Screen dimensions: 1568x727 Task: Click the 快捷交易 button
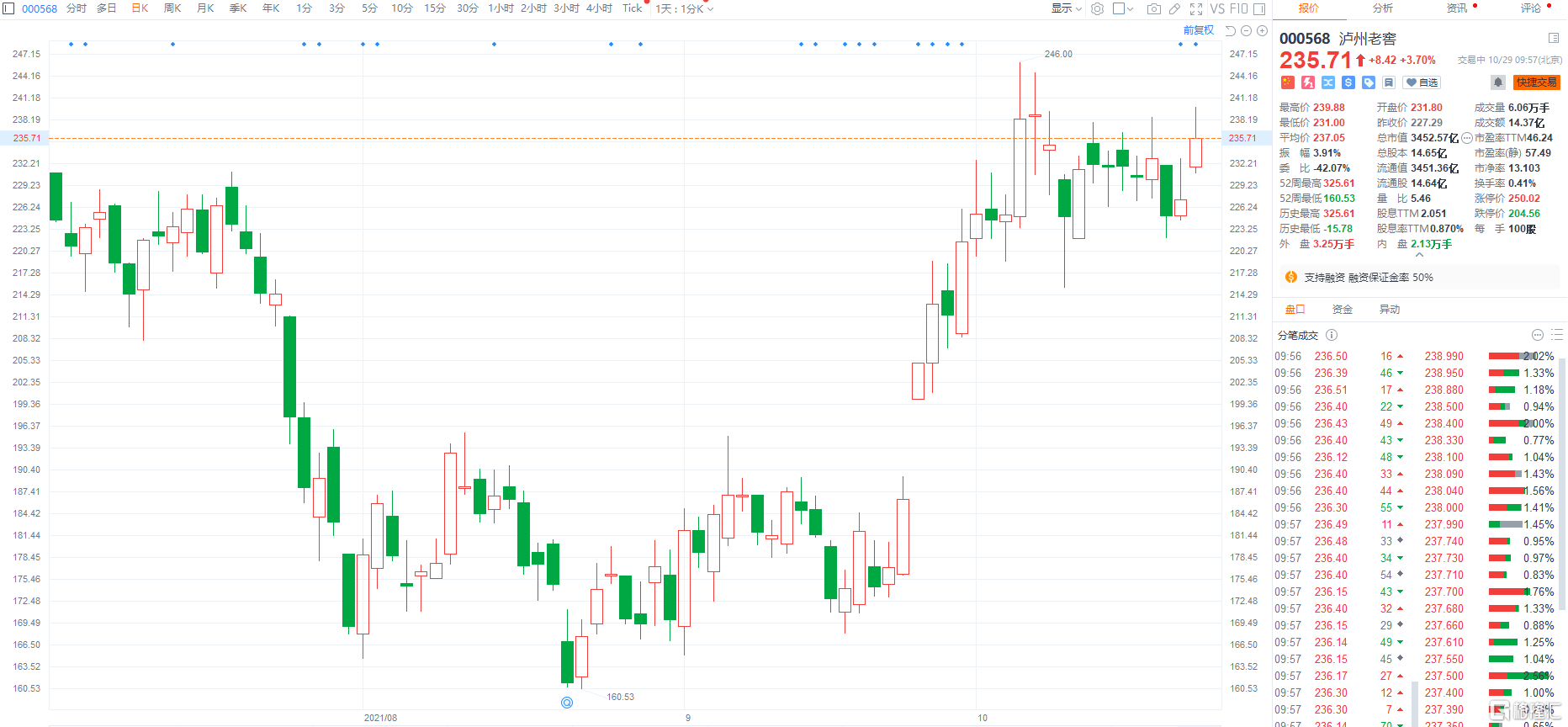1536,82
